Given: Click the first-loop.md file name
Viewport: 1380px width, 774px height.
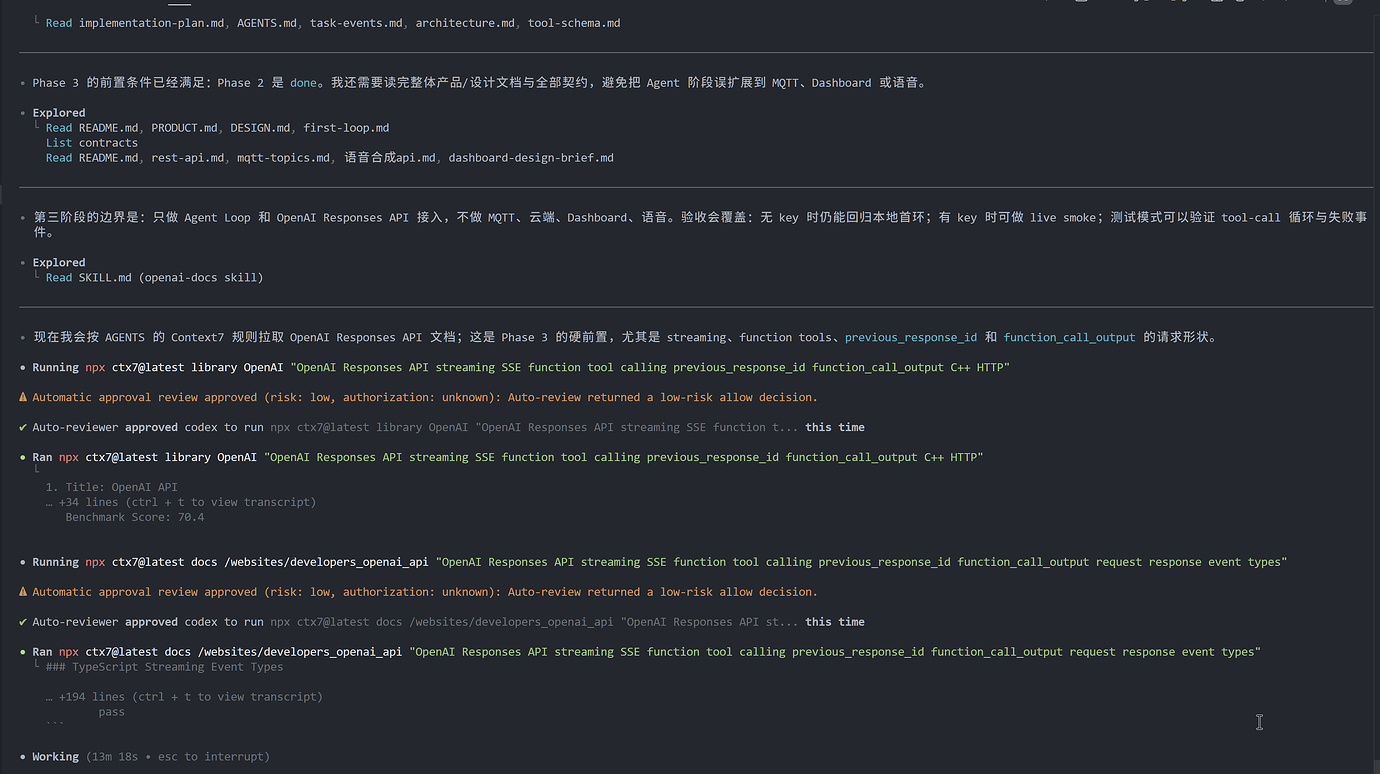Looking at the screenshot, I should pos(346,128).
